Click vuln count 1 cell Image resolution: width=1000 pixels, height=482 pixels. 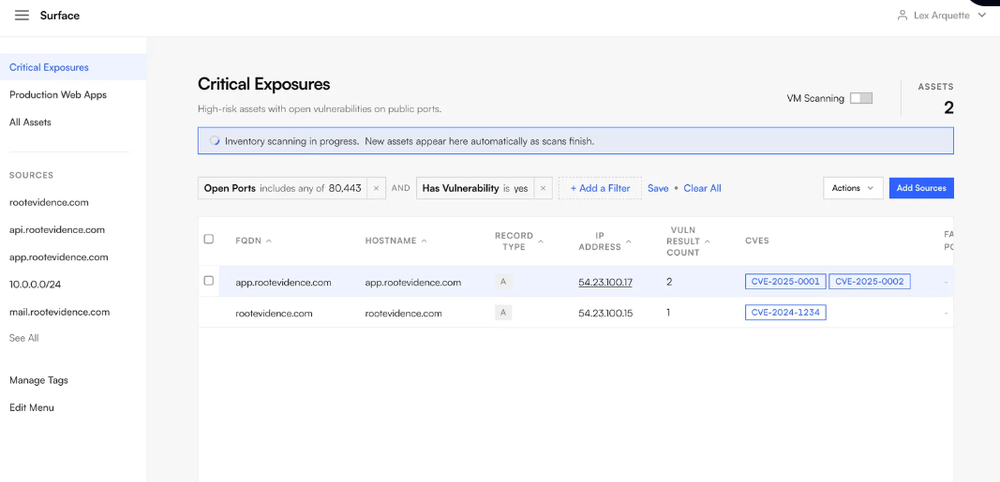(668, 312)
